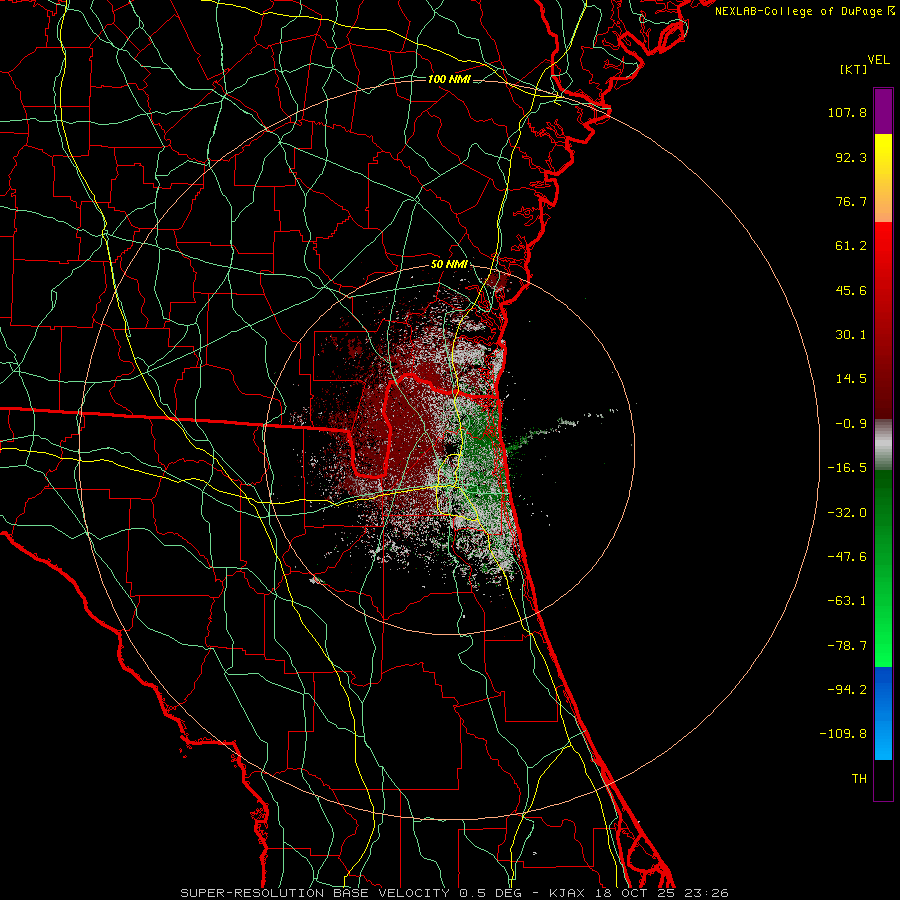Click the bright green segment of the color bar
900x900 pixels.
pyautogui.click(x=883, y=568)
